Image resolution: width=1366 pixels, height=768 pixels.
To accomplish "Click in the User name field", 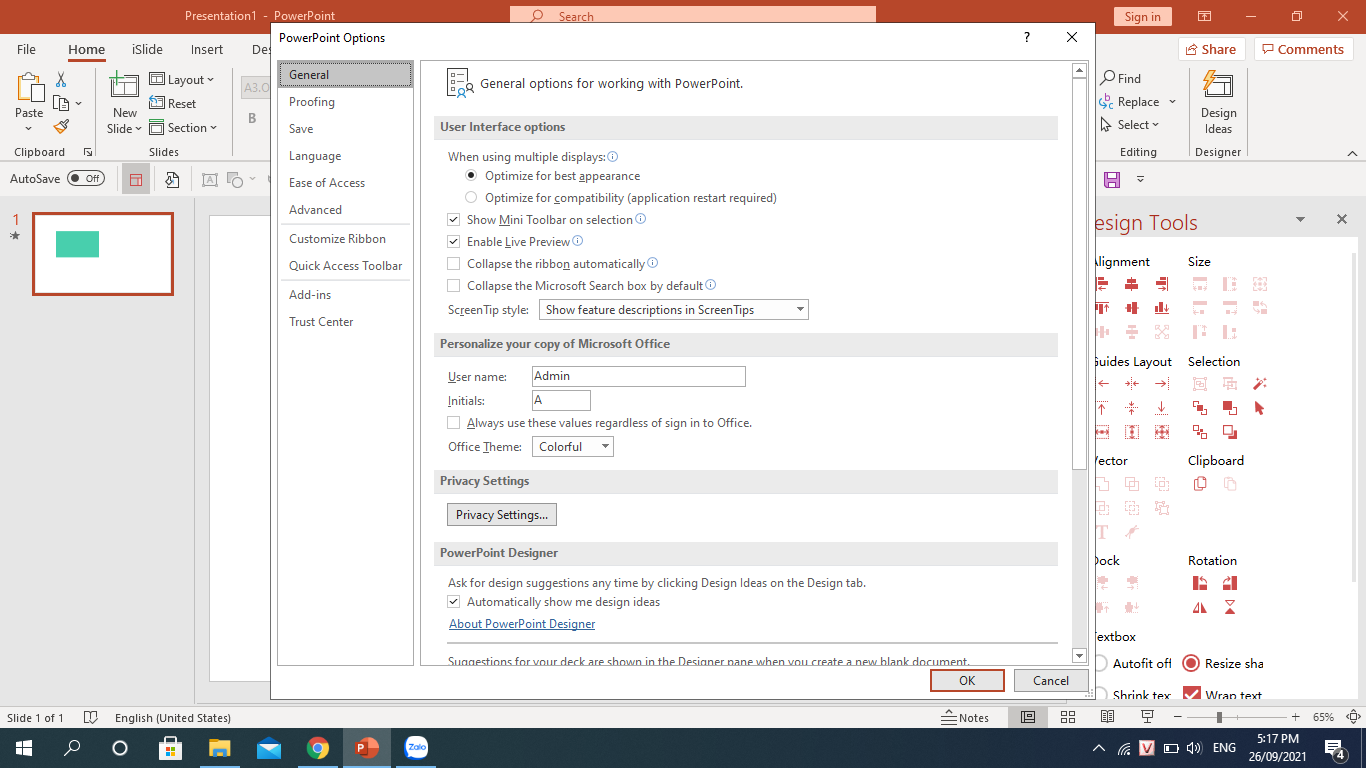I will point(639,376).
